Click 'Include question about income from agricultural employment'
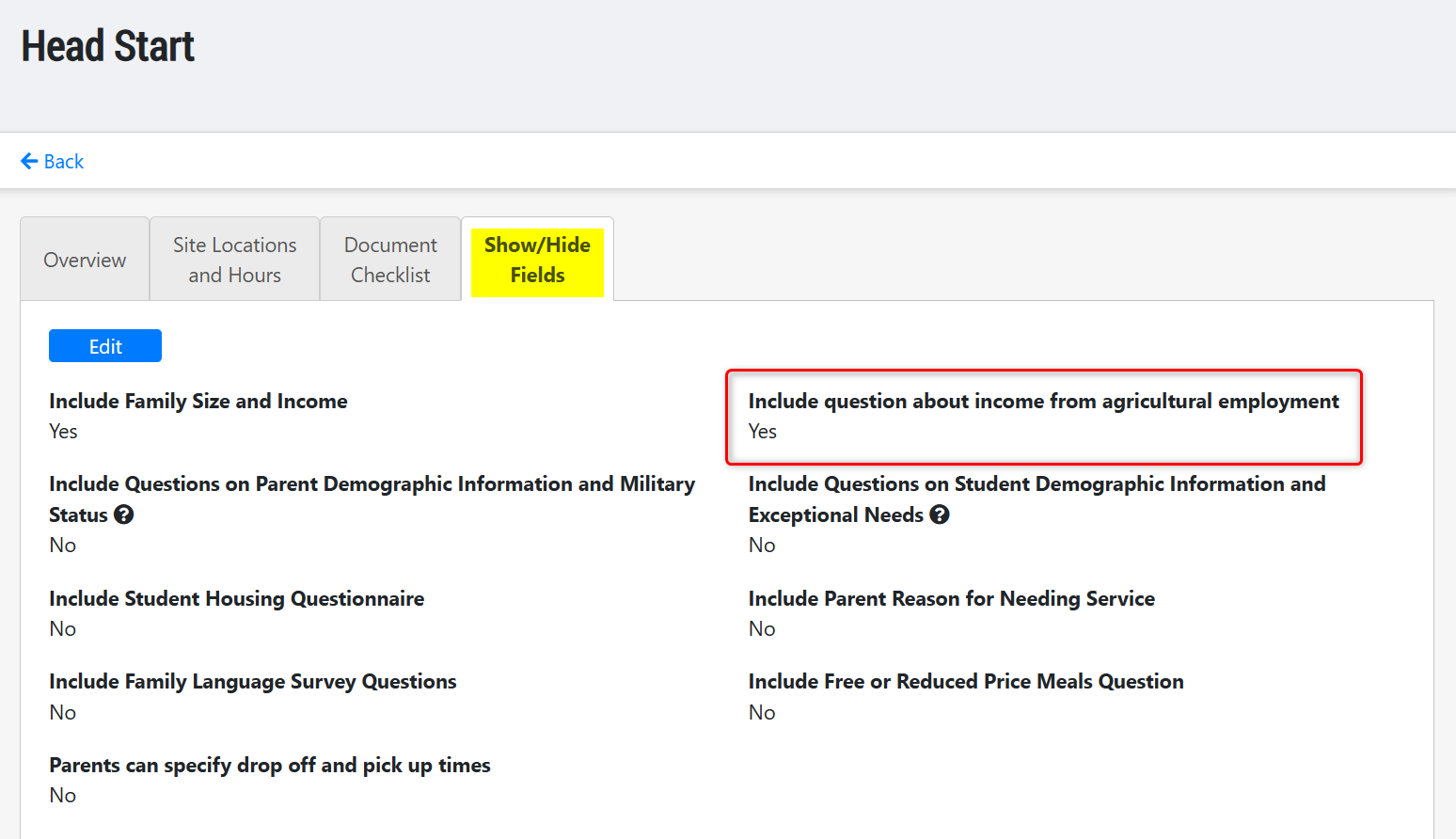Screen dimensions: 1456x839 point(1044,401)
